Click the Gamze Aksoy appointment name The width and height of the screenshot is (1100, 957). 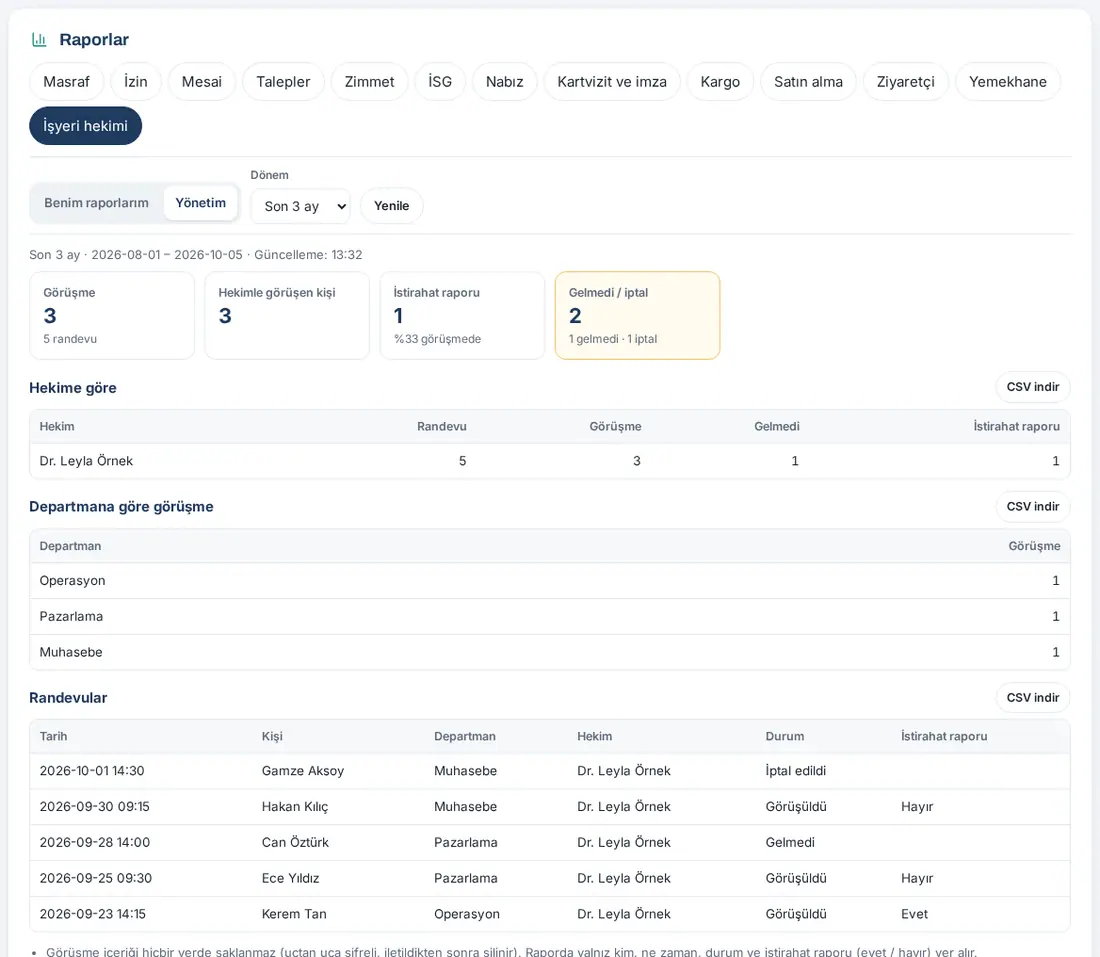(x=303, y=770)
